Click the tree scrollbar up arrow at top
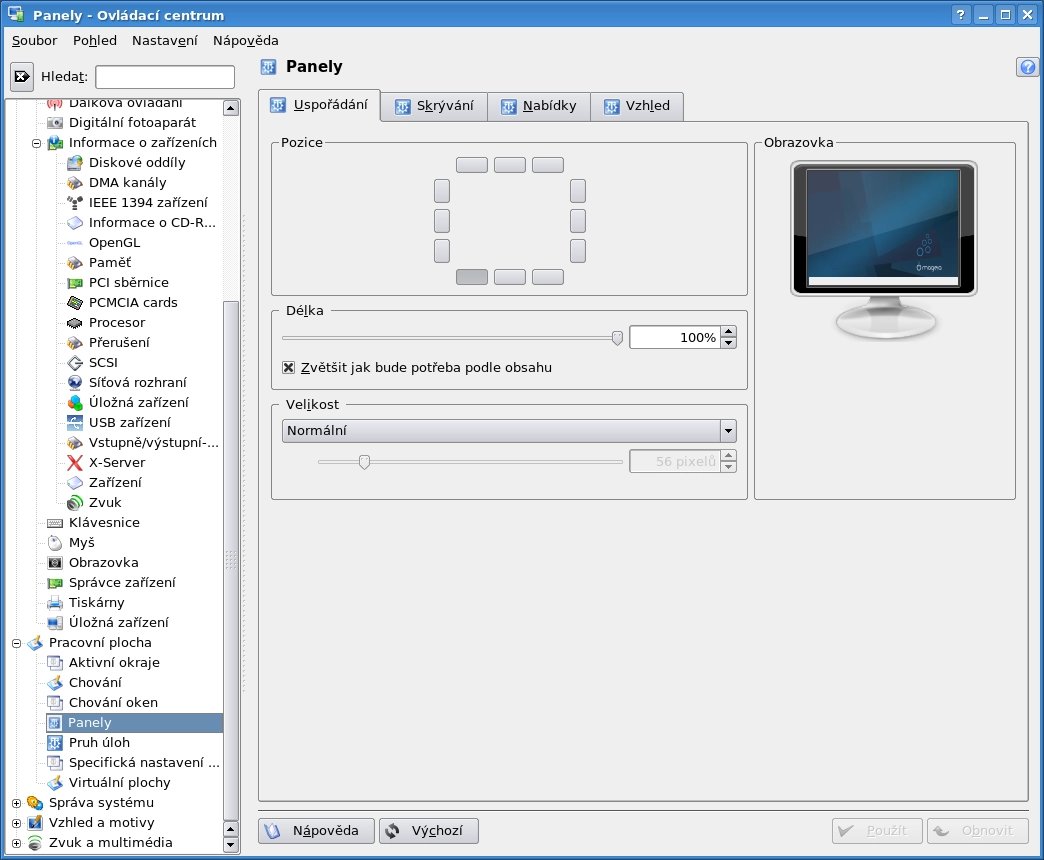Image resolution: width=1044 pixels, height=860 pixels. (x=230, y=108)
